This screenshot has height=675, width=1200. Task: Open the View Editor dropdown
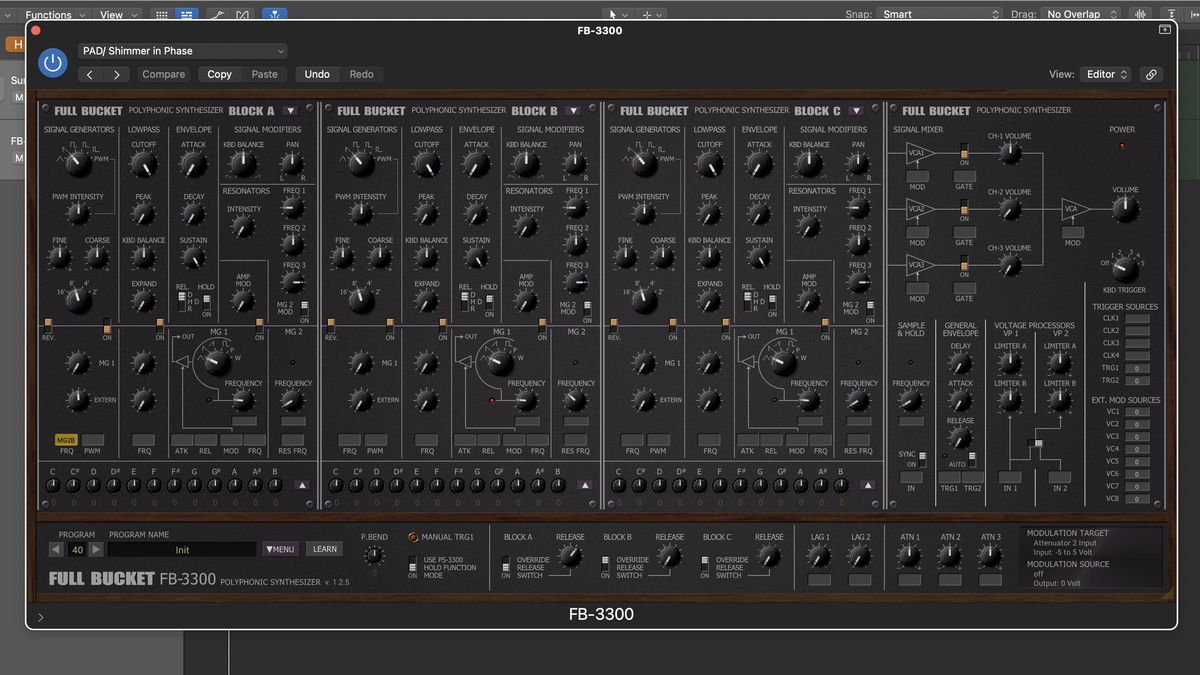point(1106,74)
